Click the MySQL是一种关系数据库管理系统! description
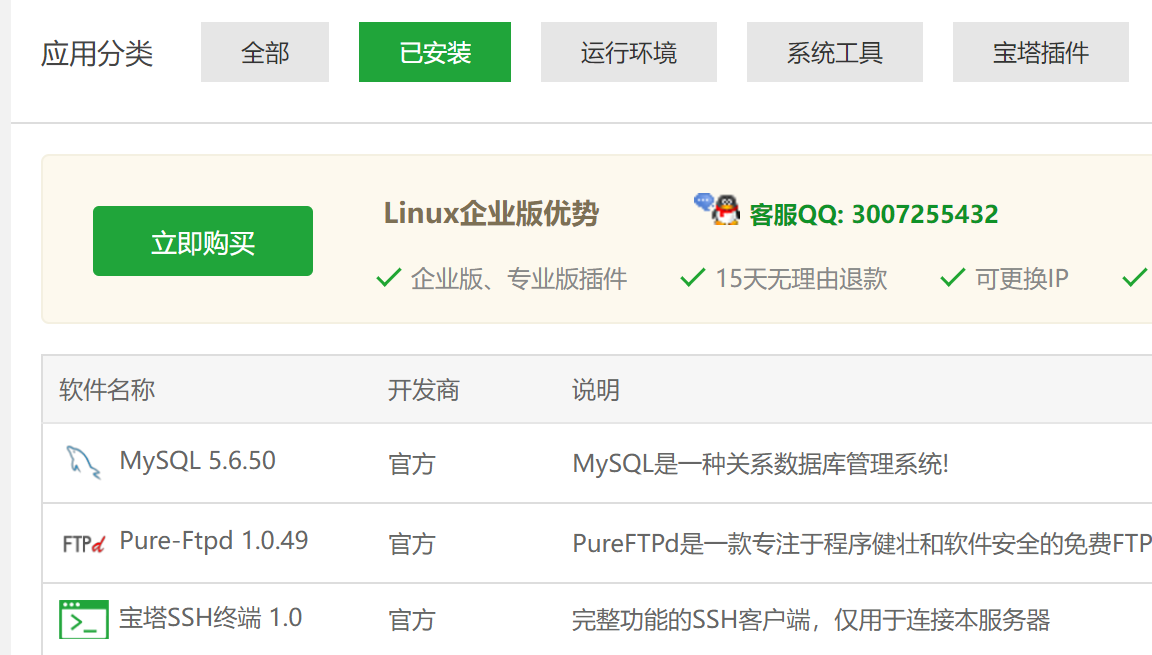The image size is (1152, 655). pos(760,464)
